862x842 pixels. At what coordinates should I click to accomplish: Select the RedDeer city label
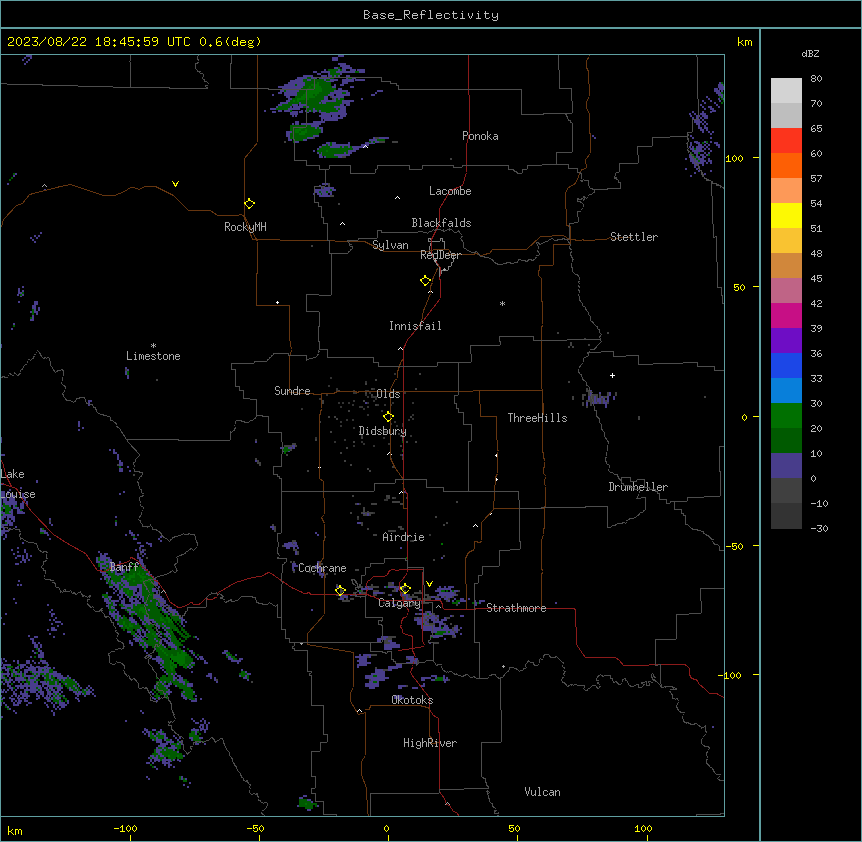click(x=440, y=255)
